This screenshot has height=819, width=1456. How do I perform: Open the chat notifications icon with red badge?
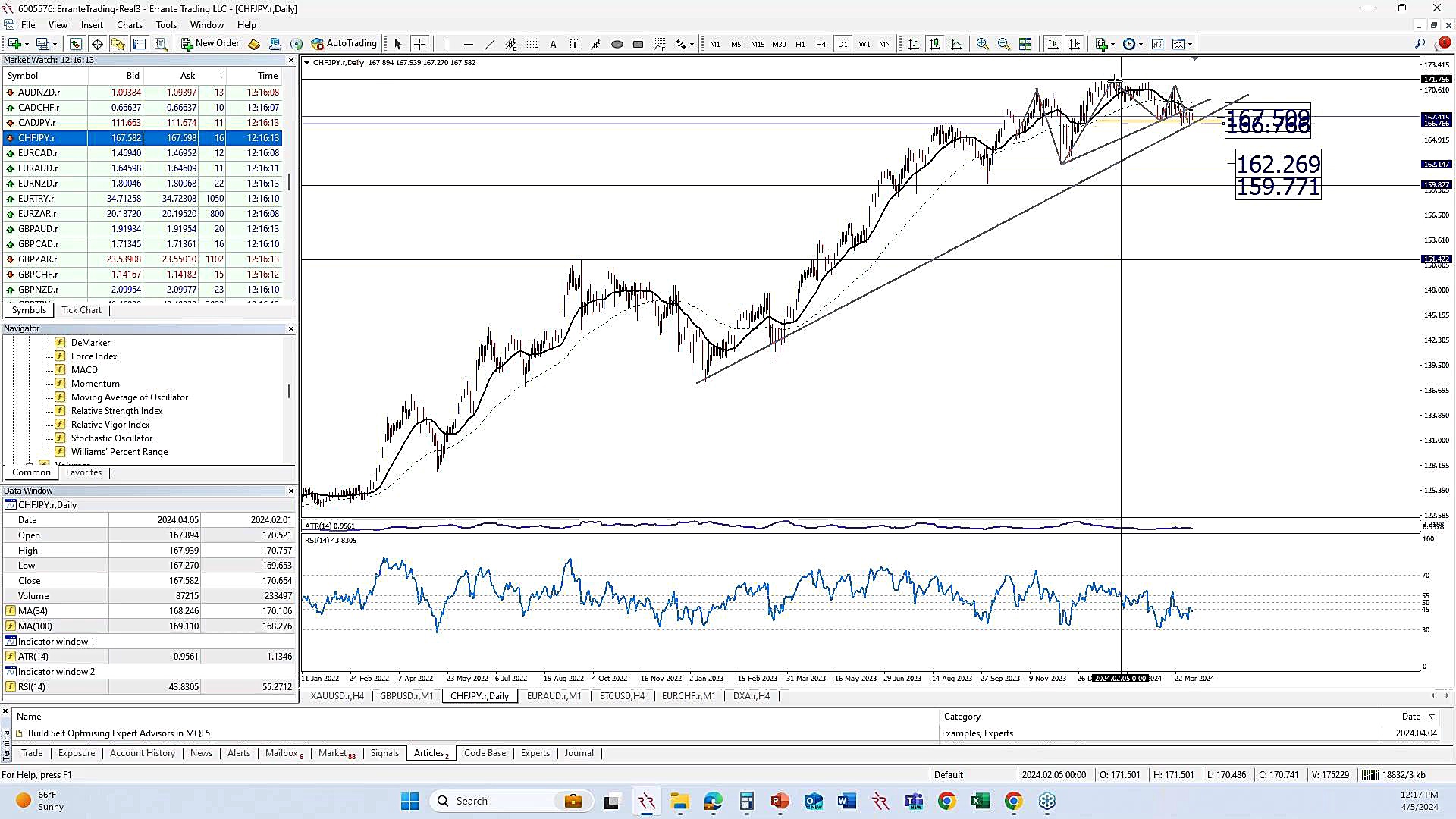point(1442,43)
